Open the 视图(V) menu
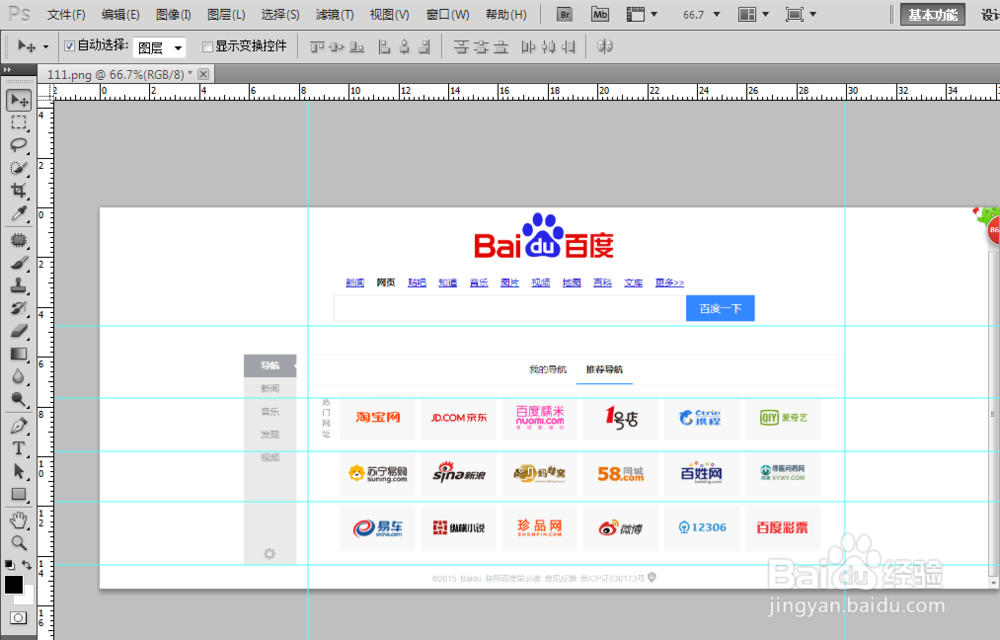The image size is (1000, 640). pos(389,14)
